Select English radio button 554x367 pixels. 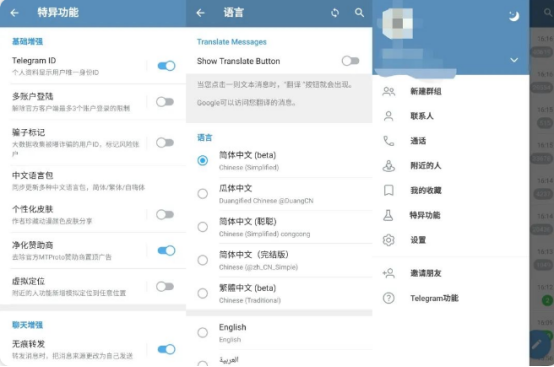coord(202,332)
